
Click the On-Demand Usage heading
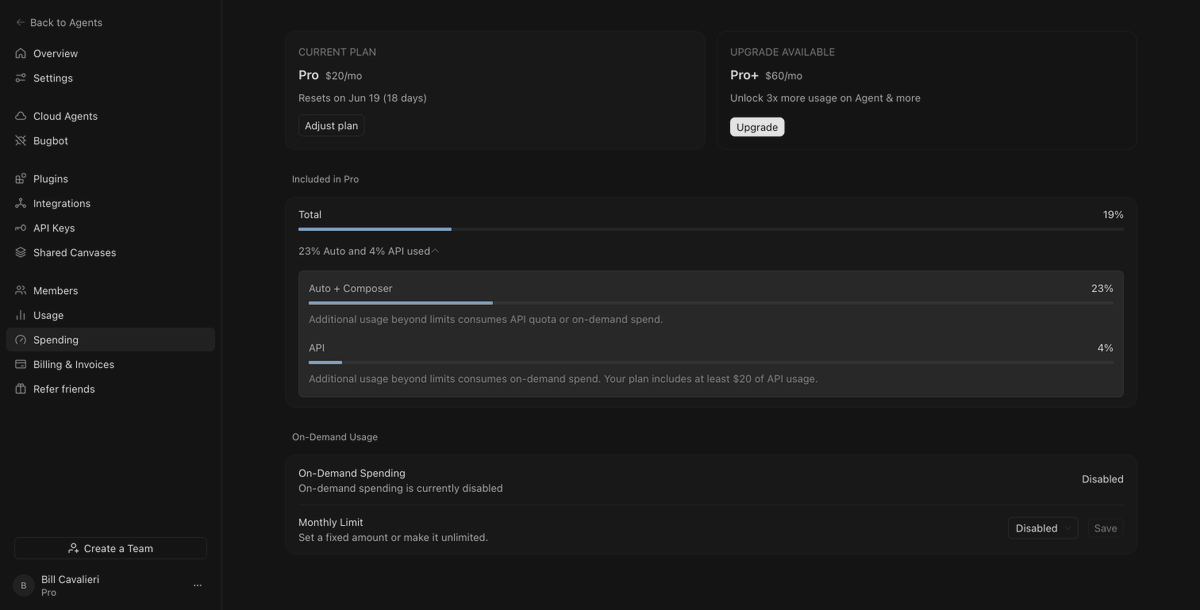(x=335, y=437)
